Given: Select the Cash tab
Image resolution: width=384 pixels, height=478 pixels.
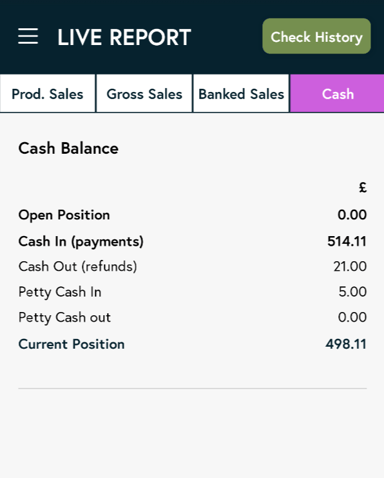Looking at the screenshot, I should (337, 94).
